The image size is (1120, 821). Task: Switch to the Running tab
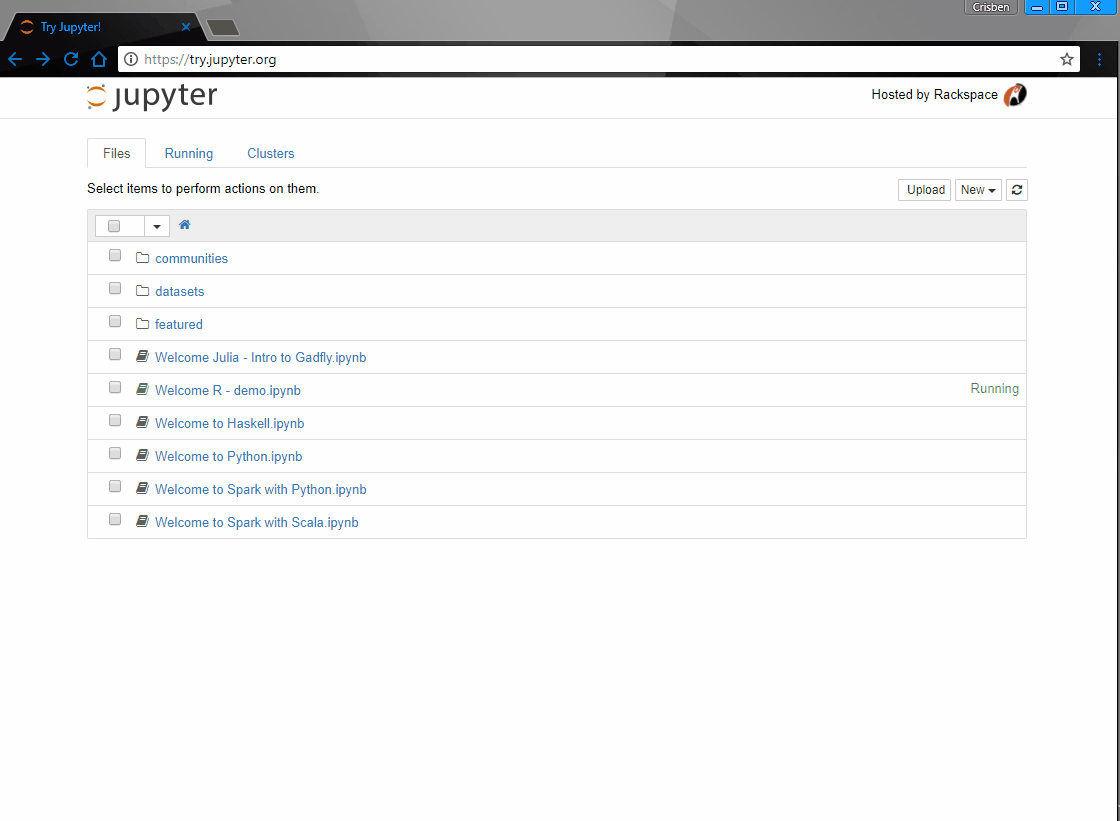pyautogui.click(x=189, y=154)
